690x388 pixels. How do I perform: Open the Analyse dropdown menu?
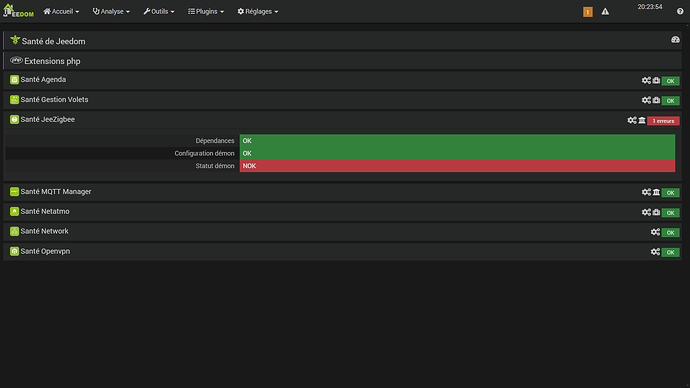click(111, 11)
